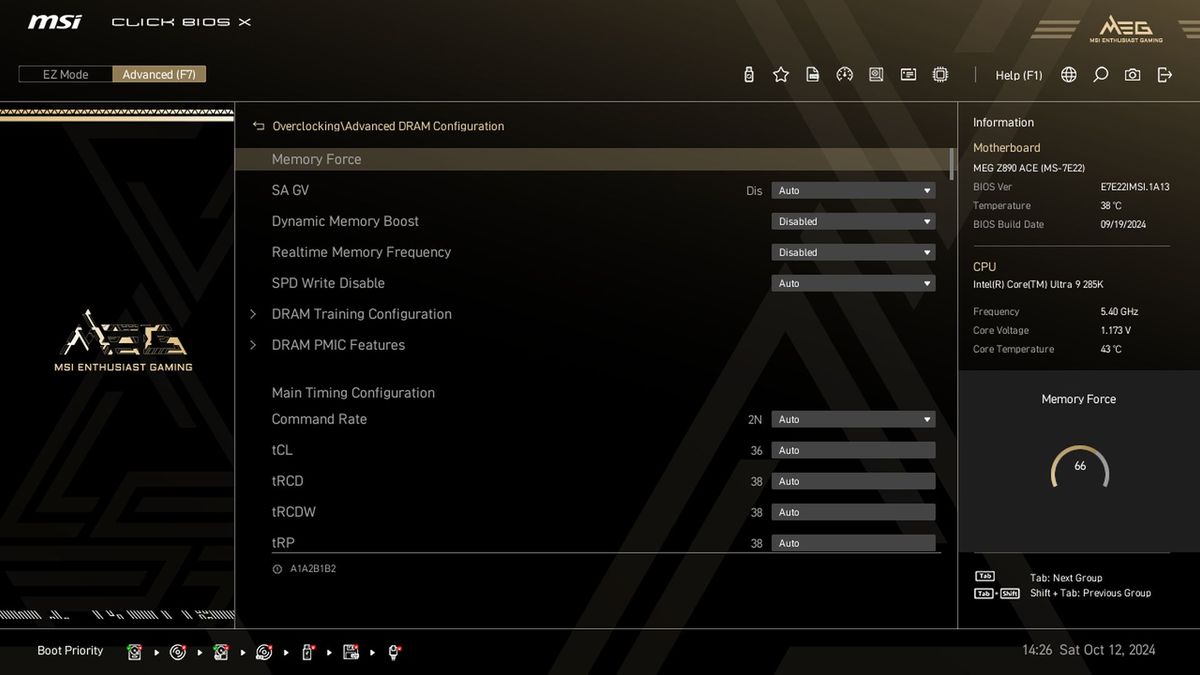Viewport: 1200px width, 675px height.
Task: Open Help (F1)
Action: tap(1019, 75)
